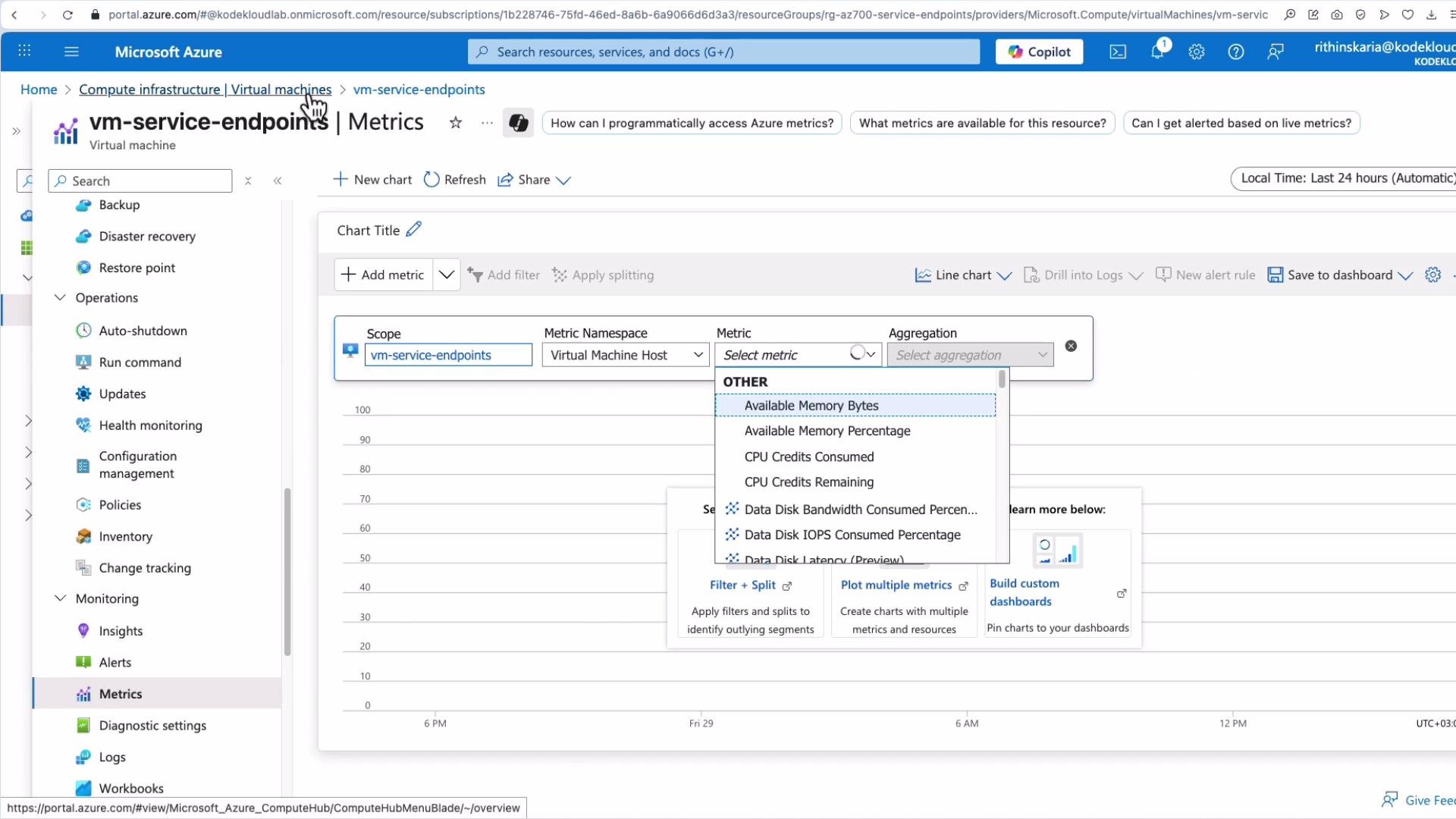
Task: Open Run command page
Action: click(140, 362)
